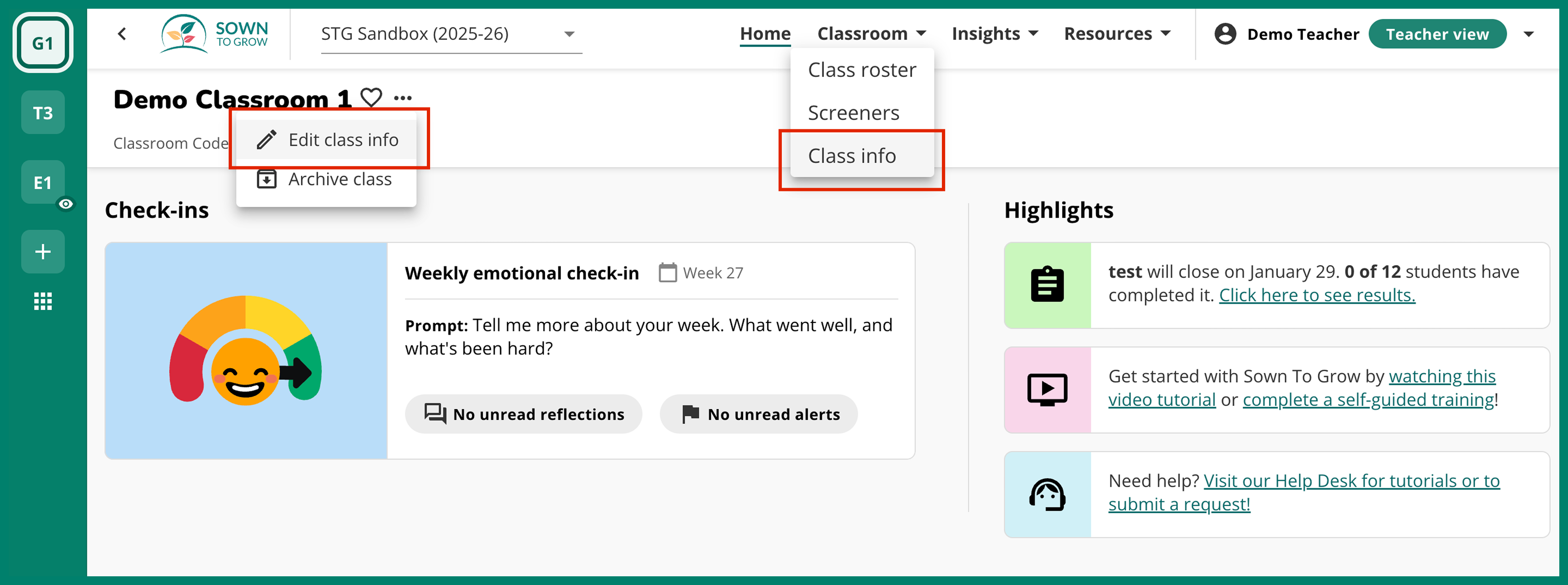
Task: Click the Sown To Grow logo
Action: tap(214, 34)
